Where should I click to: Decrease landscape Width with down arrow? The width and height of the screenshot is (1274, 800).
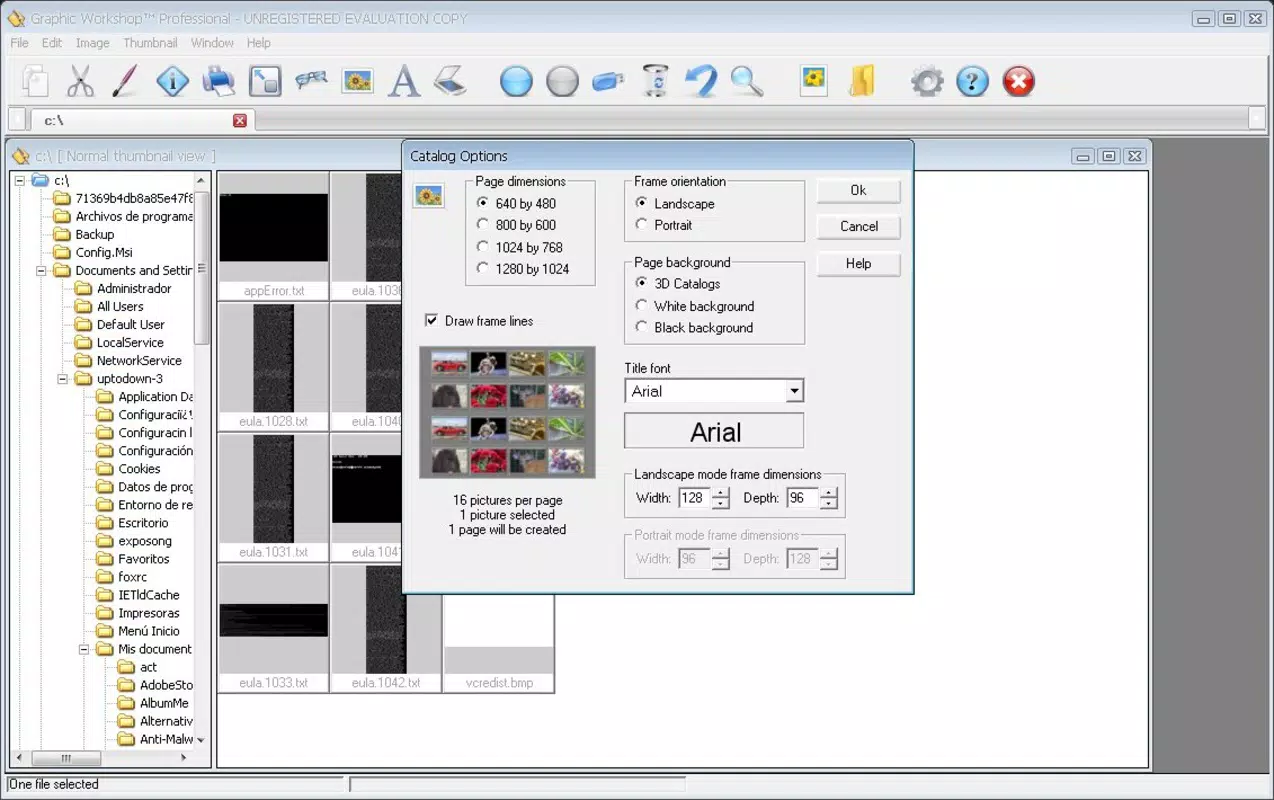[721, 504]
